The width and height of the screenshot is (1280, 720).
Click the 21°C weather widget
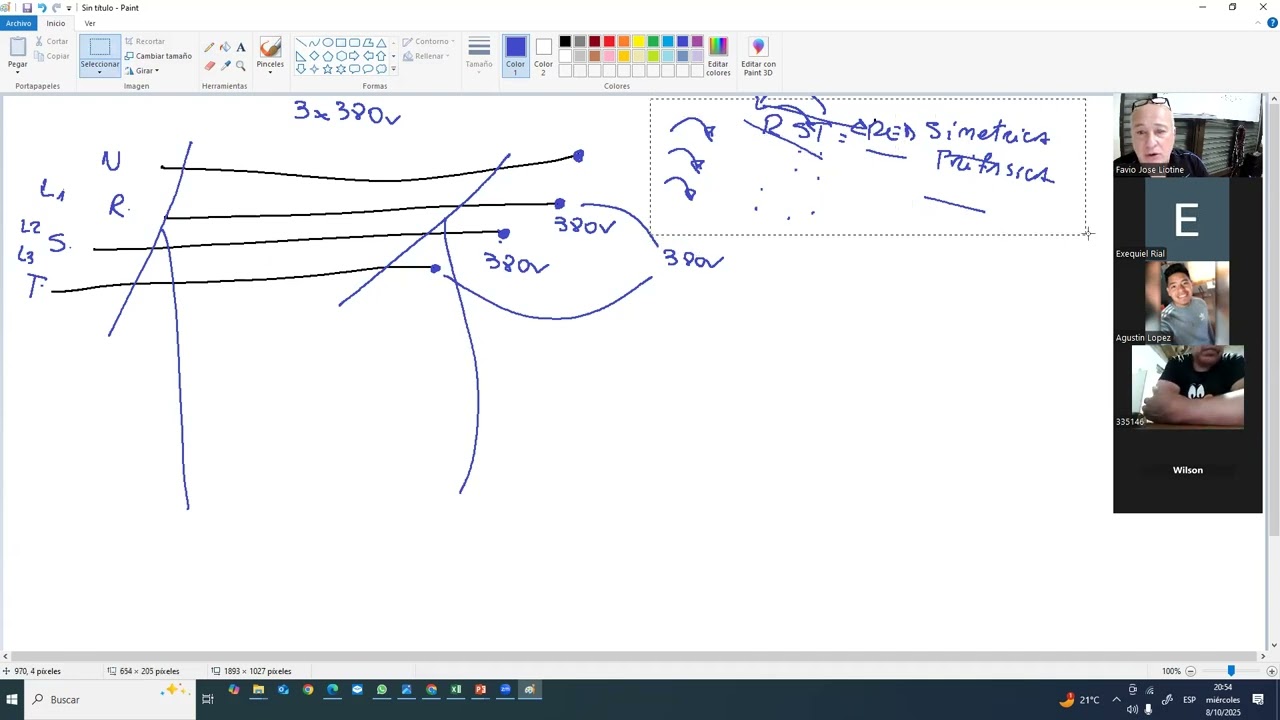click(x=1080, y=699)
